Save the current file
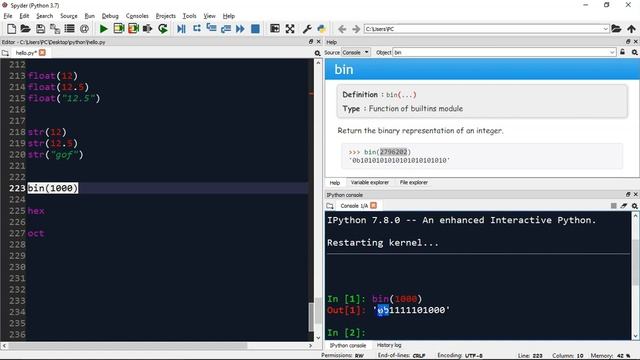The height and width of the screenshot is (360, 640). tap(40, 29)
